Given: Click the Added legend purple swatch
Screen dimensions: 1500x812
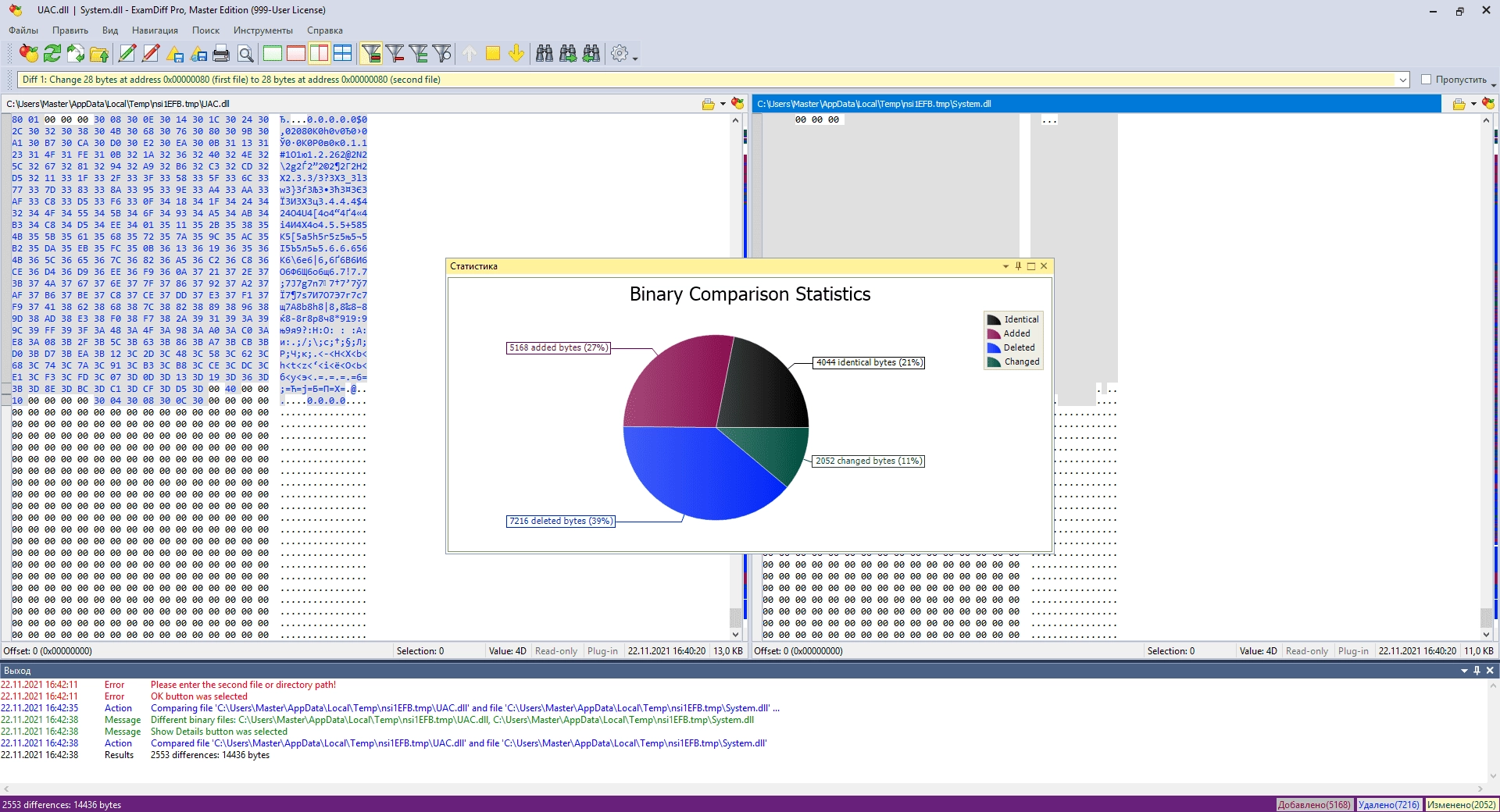Looking at the screenshot, I should click(994, 333).
